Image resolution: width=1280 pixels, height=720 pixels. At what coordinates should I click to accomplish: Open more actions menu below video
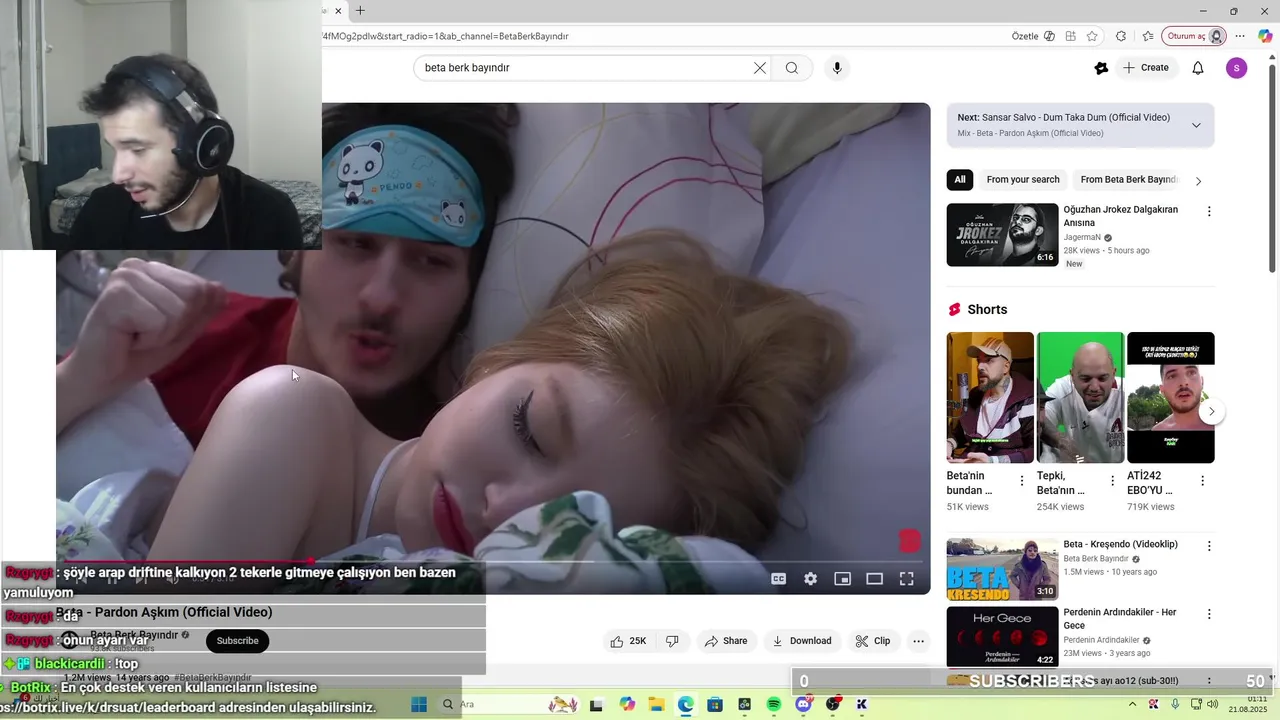click(918, 641)
